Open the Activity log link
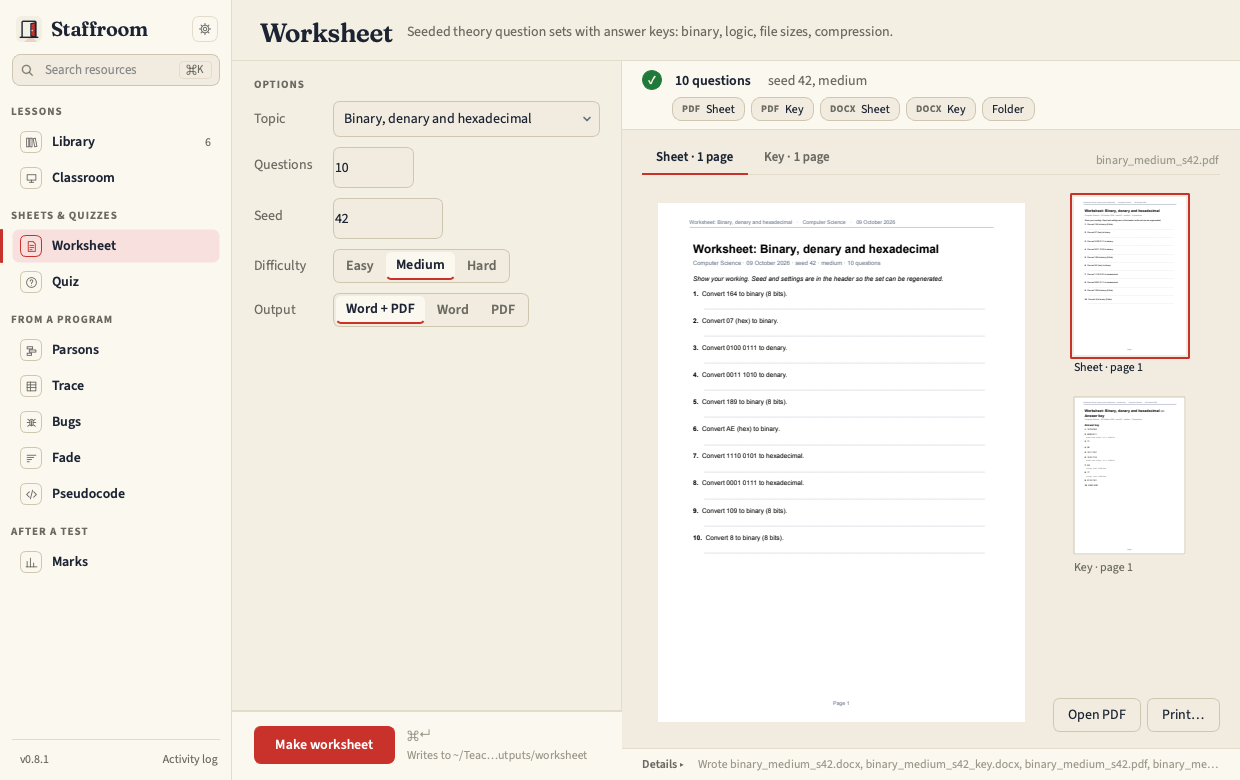This screenshot has width=1240, height=780. point(190,759)
